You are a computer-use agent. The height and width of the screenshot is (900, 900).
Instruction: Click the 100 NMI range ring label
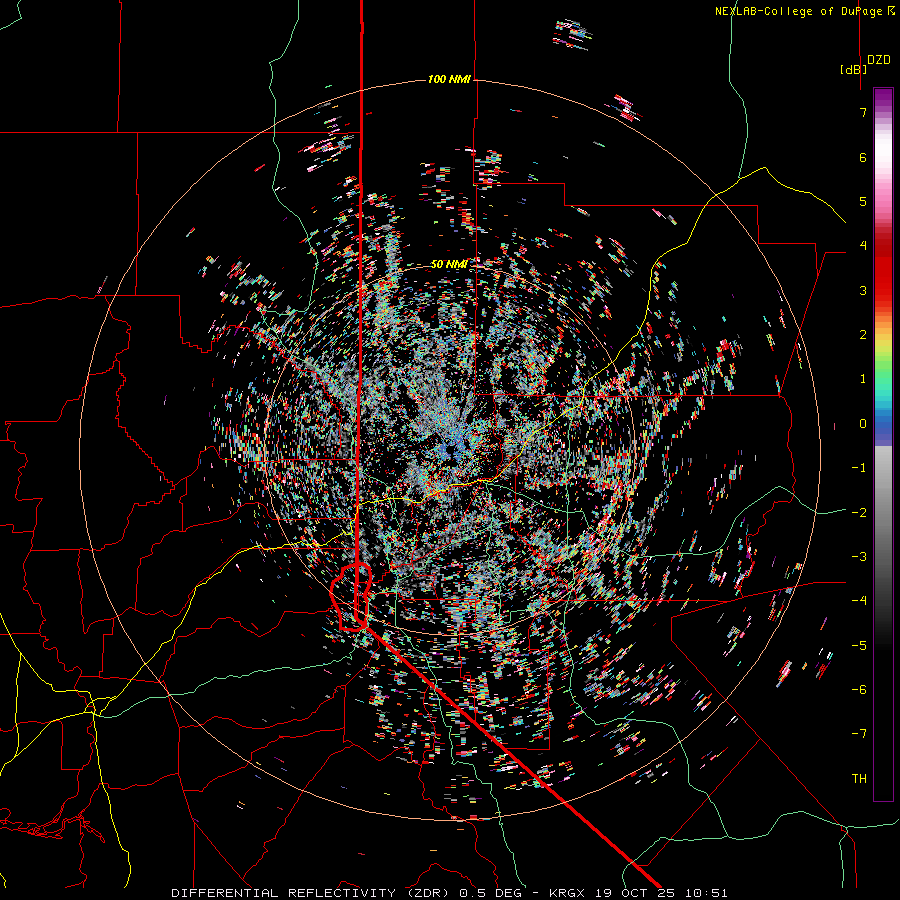click(449, 79)
